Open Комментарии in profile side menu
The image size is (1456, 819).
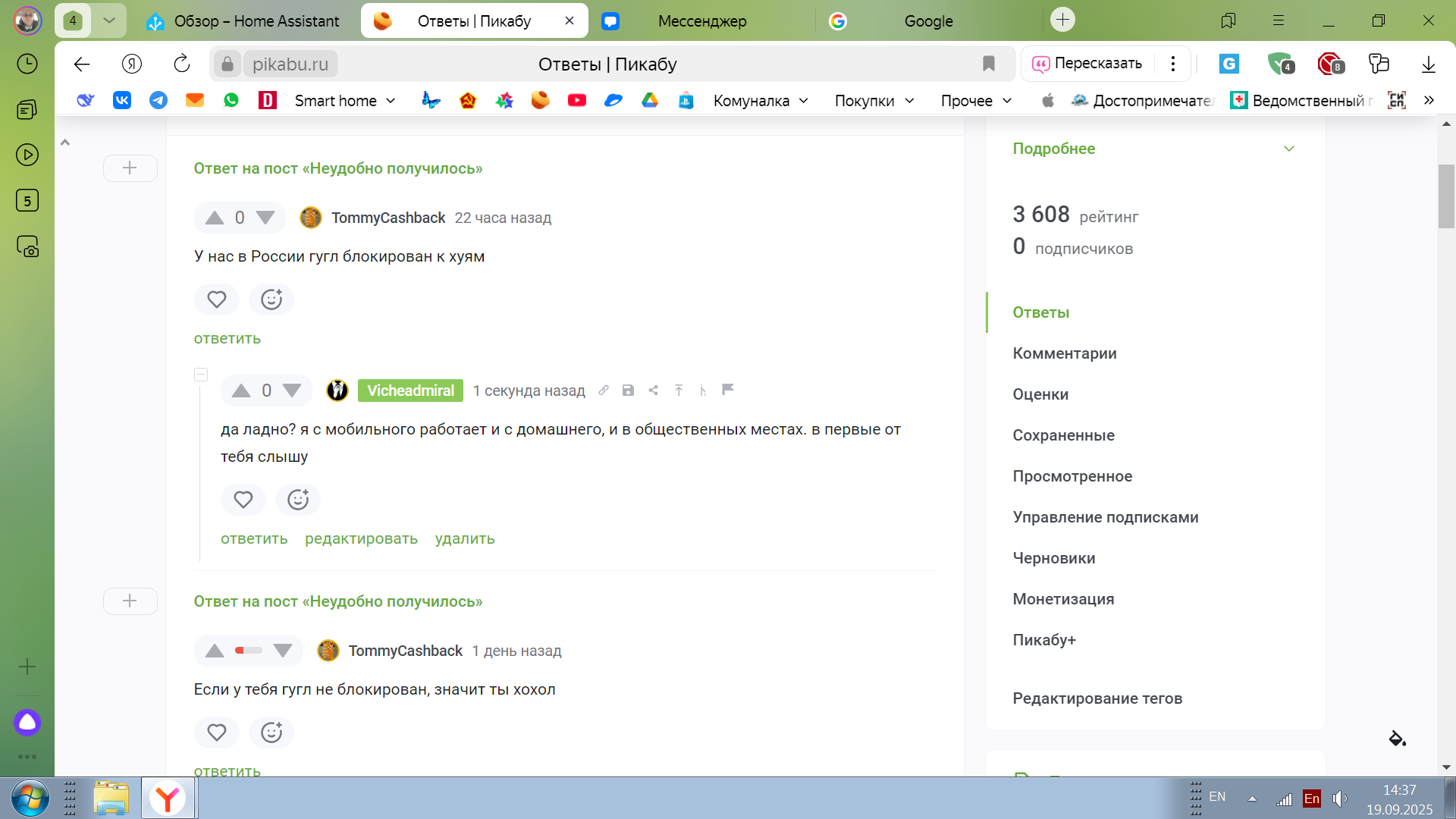tap(1064, 353)
